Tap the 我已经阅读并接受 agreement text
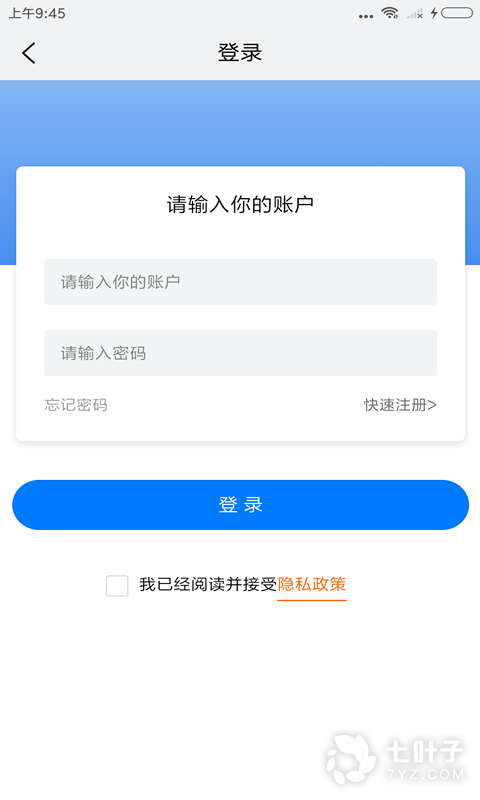Viewport: 480px width, 800px height. point(208,585)
